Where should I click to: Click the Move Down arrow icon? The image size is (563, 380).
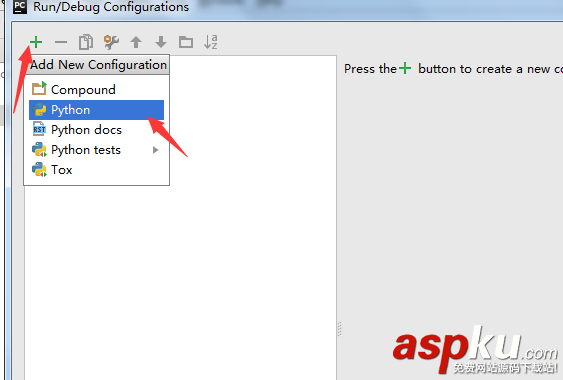[161, 42]
